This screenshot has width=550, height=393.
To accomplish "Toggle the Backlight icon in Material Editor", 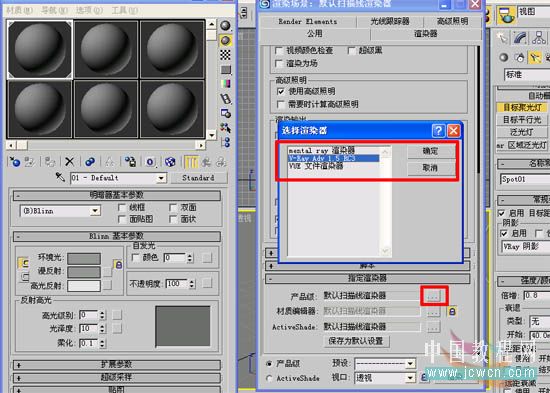I will pos(225,40).
